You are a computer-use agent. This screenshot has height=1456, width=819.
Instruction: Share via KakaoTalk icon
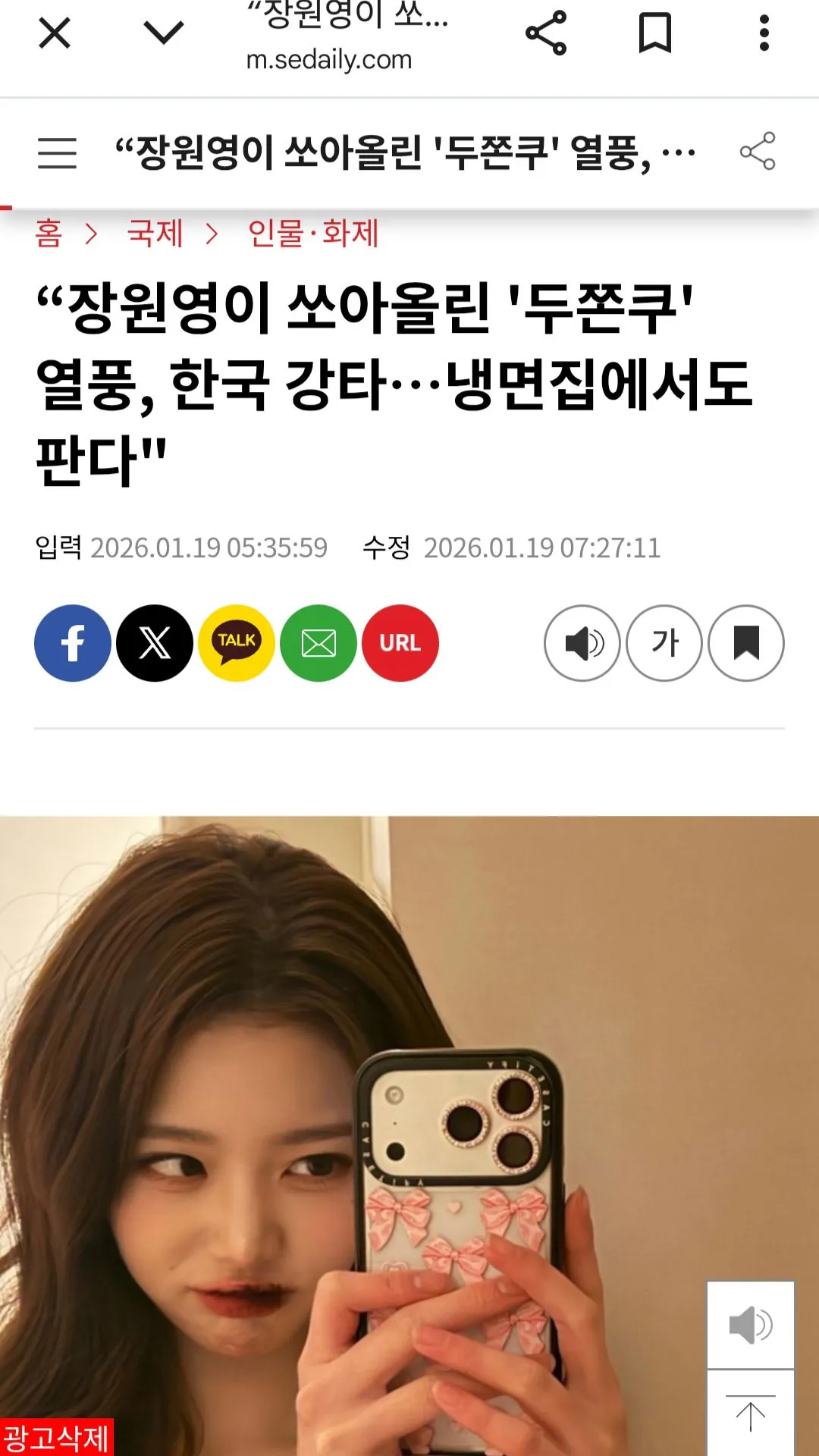(237, 643)
